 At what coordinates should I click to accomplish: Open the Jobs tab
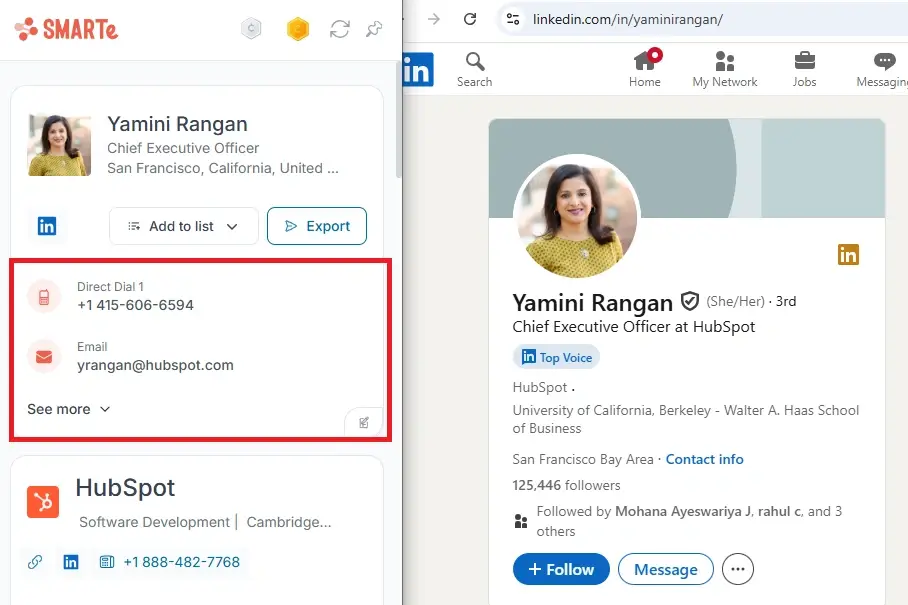click(804, 69)
